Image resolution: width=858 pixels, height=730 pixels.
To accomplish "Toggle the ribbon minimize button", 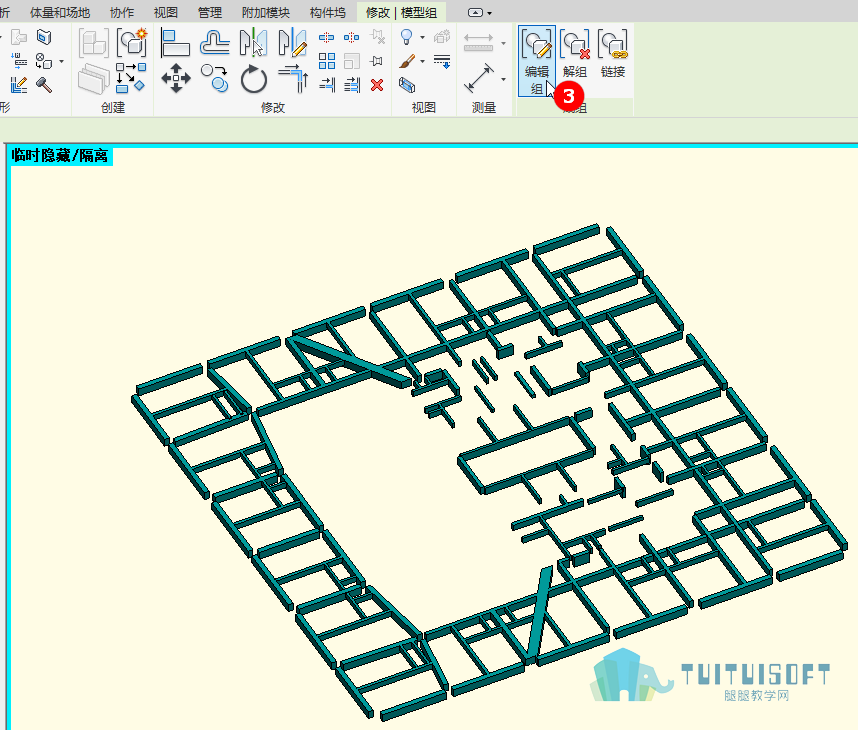I will (x=476, y=13).
